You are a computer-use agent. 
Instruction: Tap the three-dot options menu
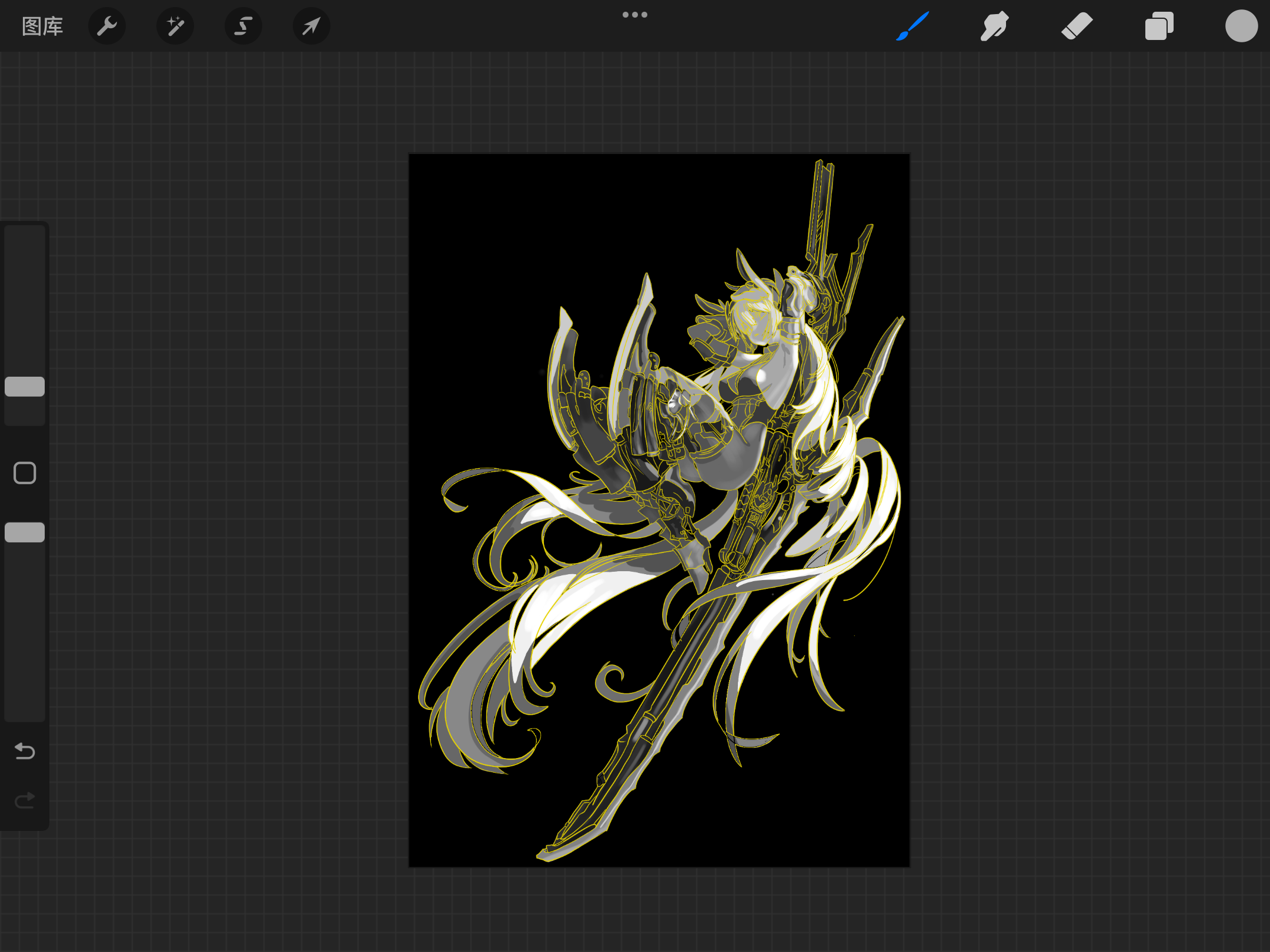click(x=635, y=15)
